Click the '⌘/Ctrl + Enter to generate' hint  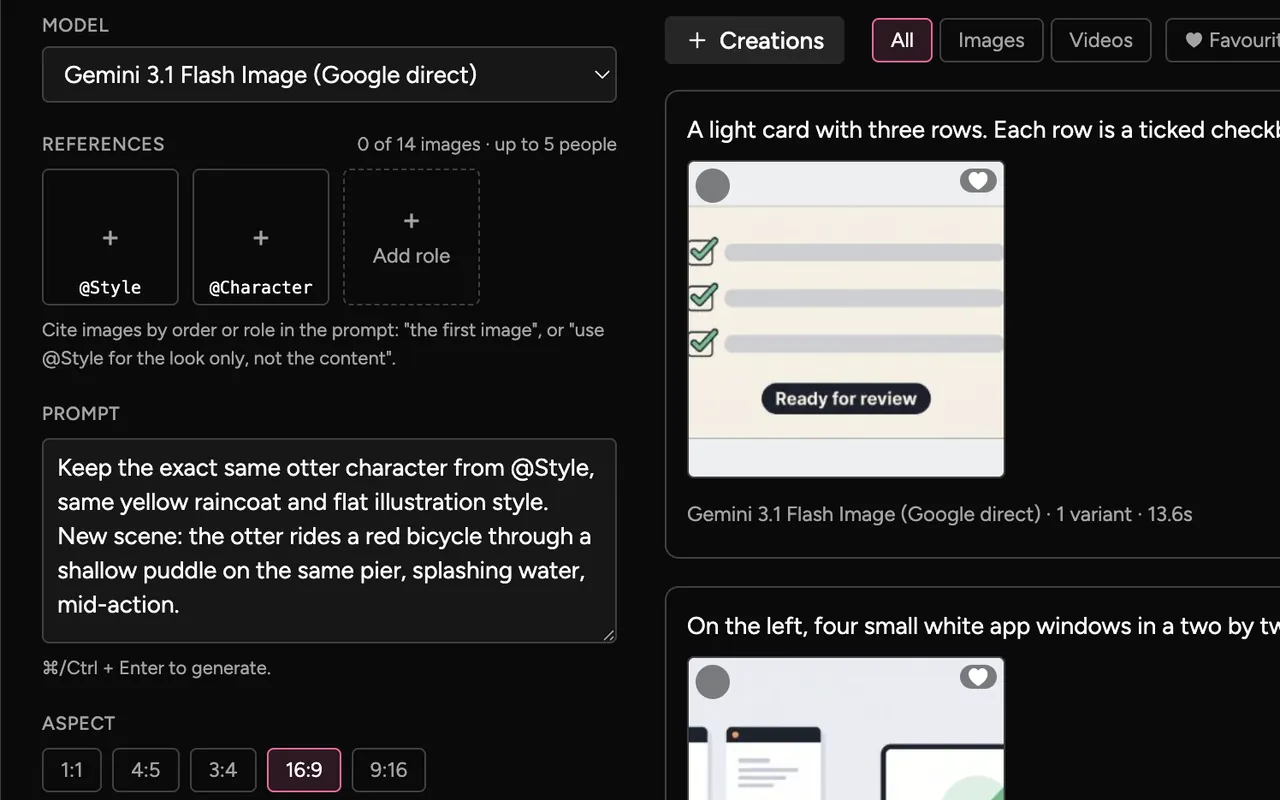tap(156, 668)
